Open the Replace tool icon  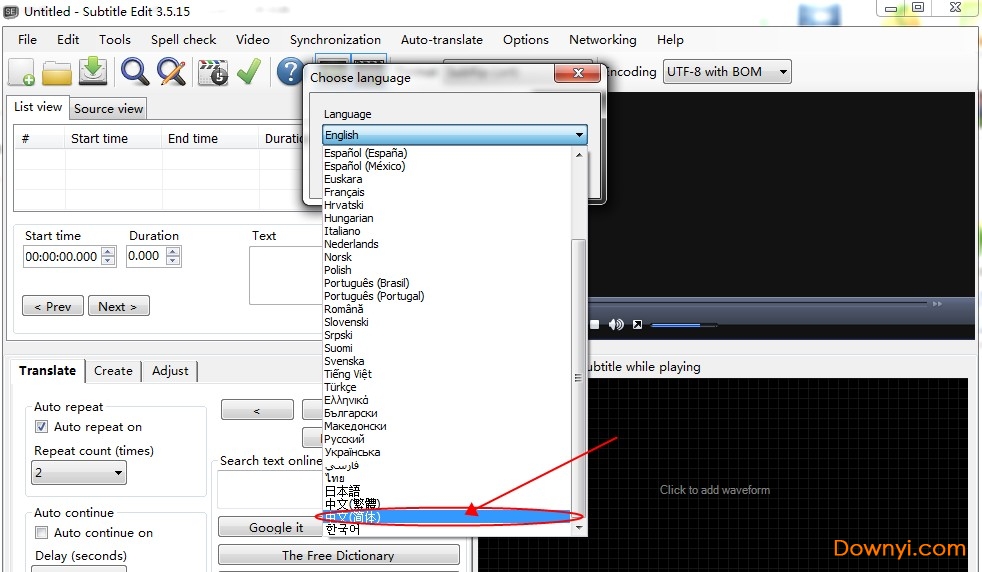click(171, 72)
